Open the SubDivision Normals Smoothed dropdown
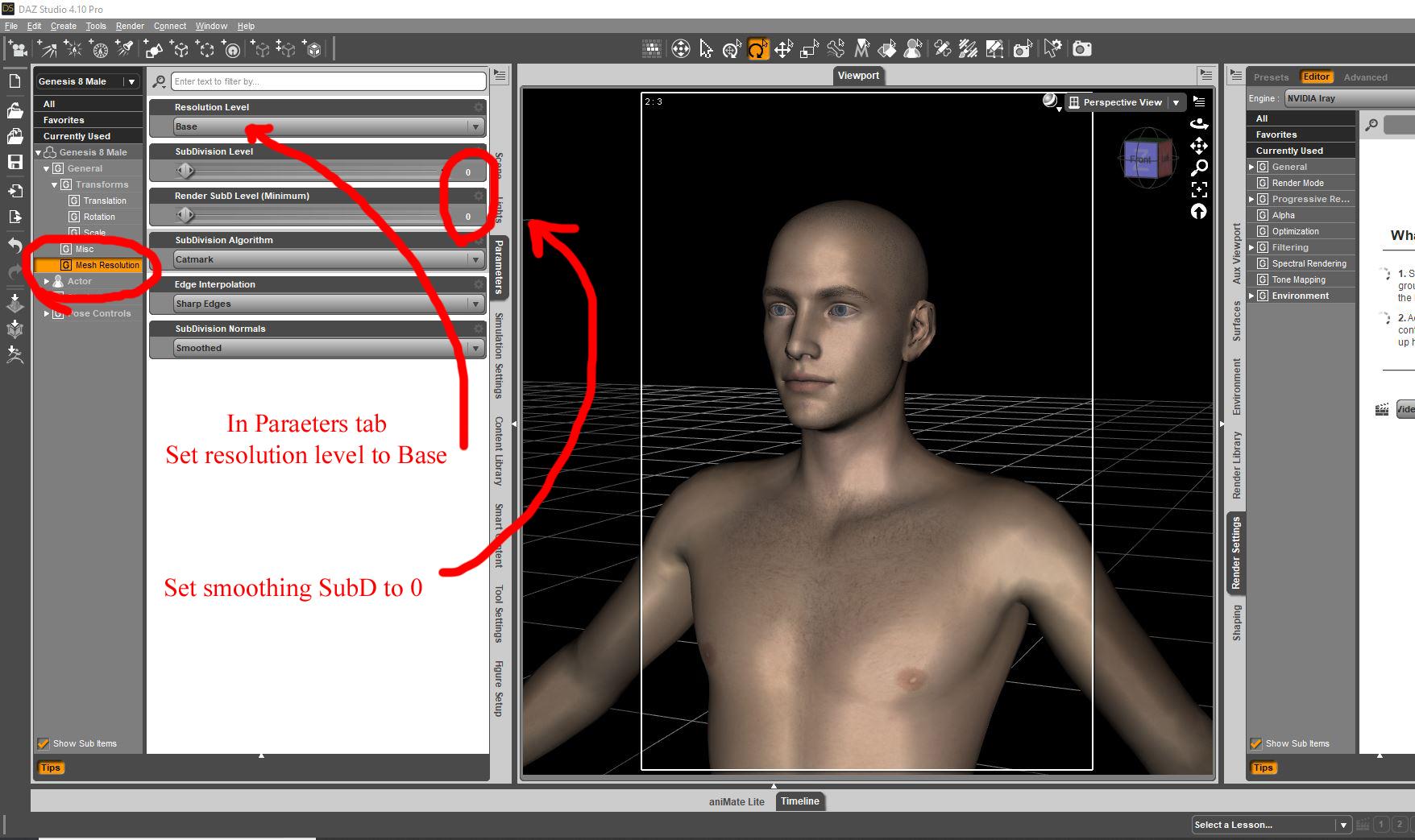Screen dimensions: 1415x840 (329, 348)
